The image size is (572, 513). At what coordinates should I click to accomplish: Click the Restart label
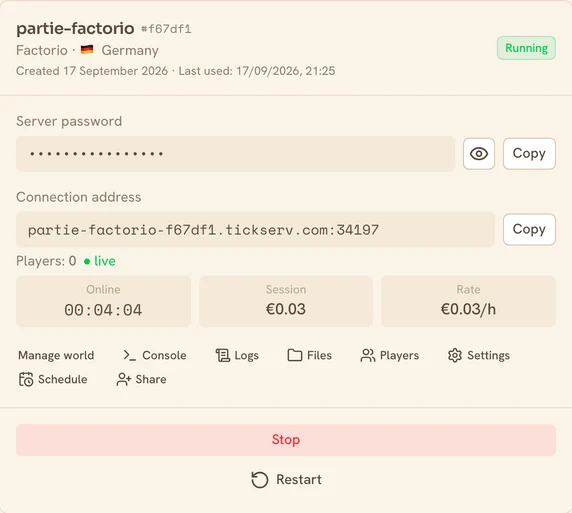[x=299, y=479]
